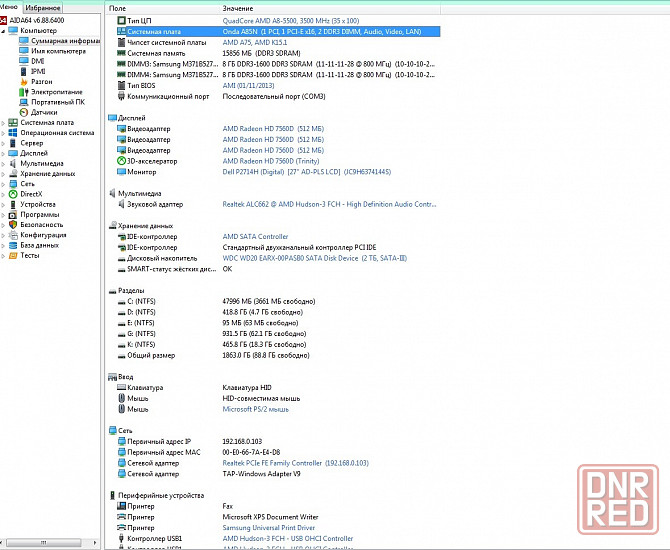Switch to the Меню tab

pos(9,7)
